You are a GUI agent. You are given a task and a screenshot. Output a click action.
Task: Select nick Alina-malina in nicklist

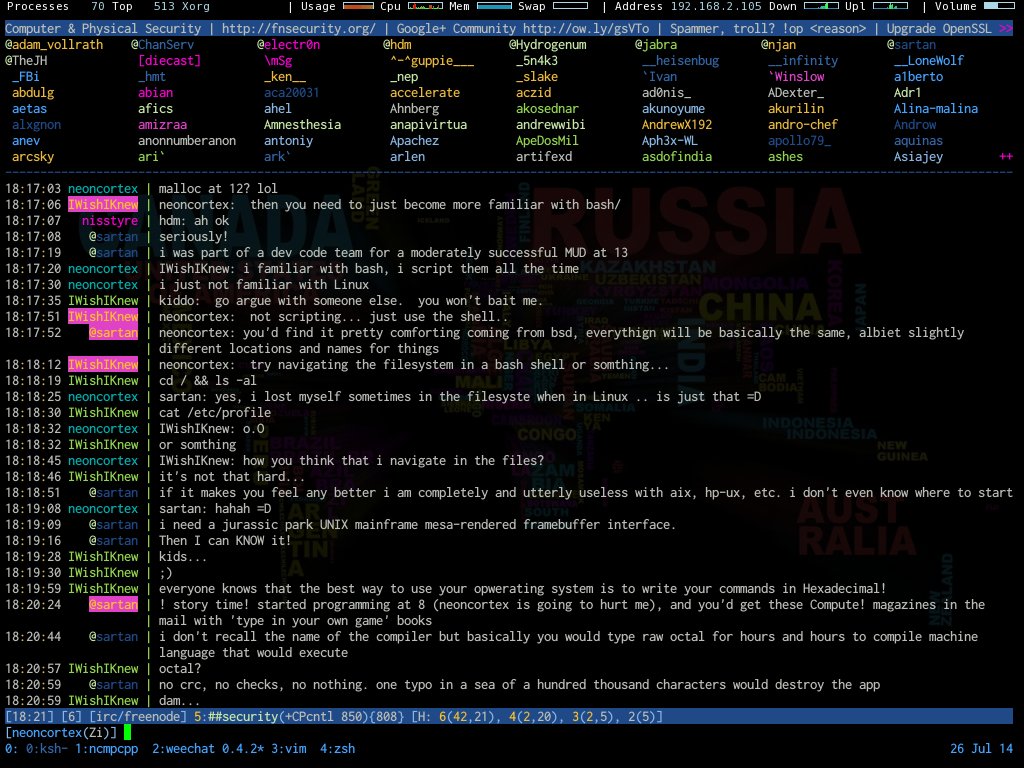point(936,109)
